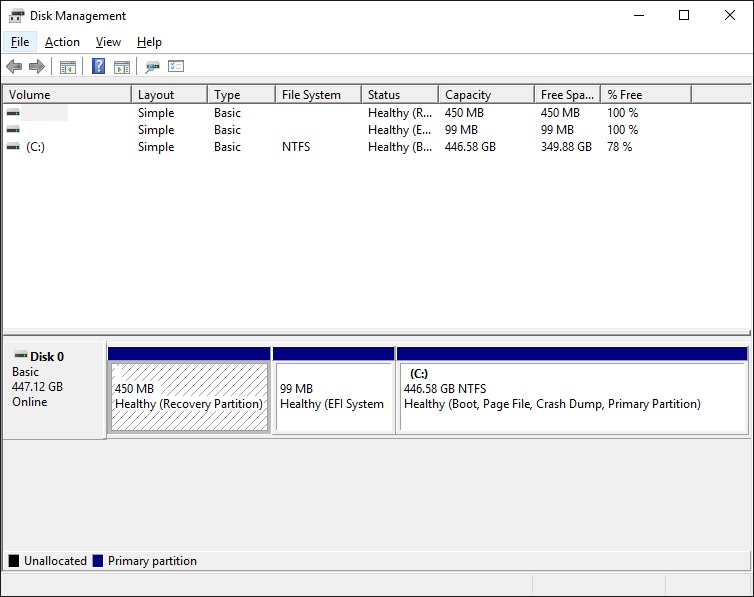The image size is (754, 597).
Task: Open the Action menu
Action: tap(62, 42)
